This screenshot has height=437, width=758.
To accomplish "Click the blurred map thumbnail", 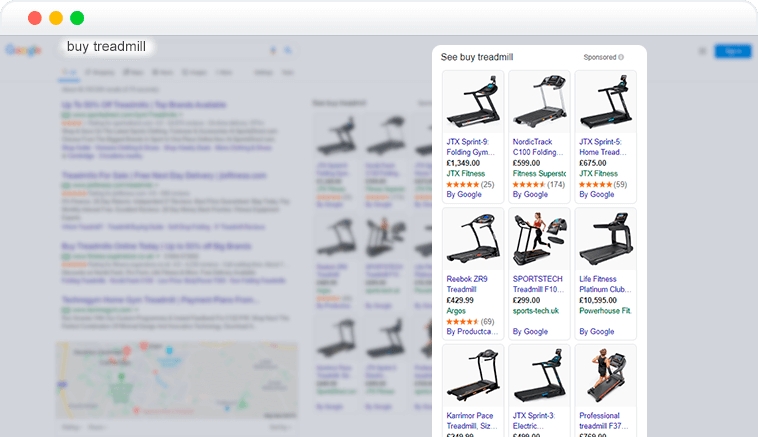I will [176, 380].
